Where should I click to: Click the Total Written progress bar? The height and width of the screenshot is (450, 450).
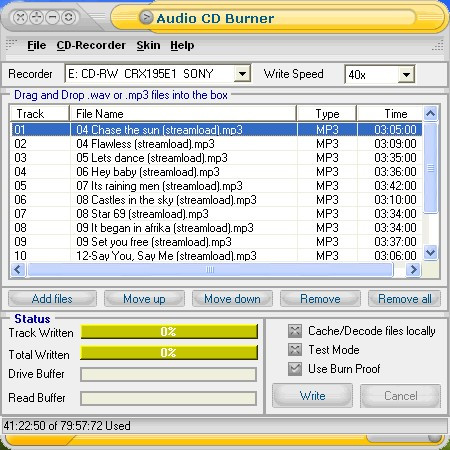169,352
